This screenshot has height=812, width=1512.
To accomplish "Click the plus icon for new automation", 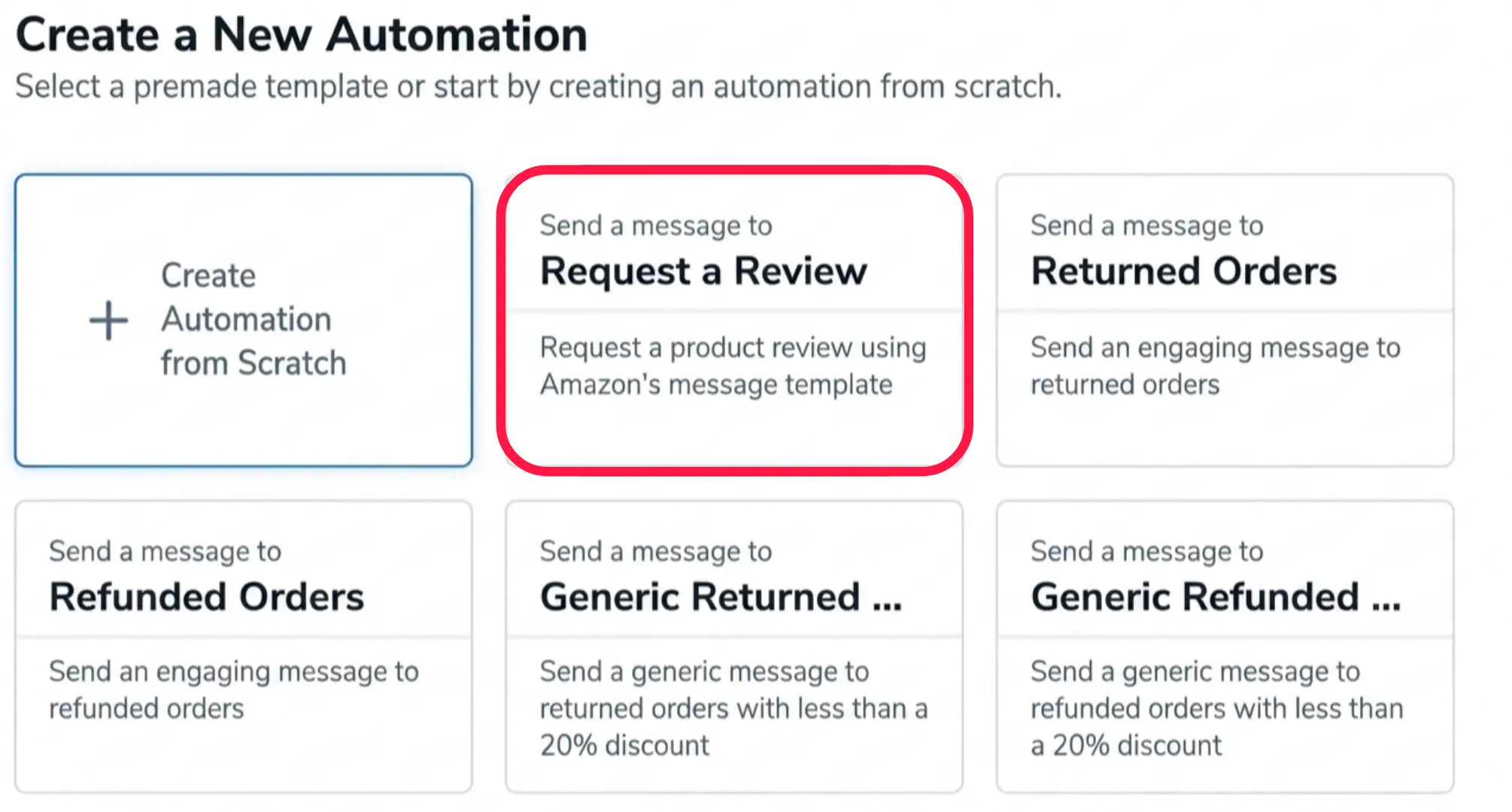I will pos(108,320).
